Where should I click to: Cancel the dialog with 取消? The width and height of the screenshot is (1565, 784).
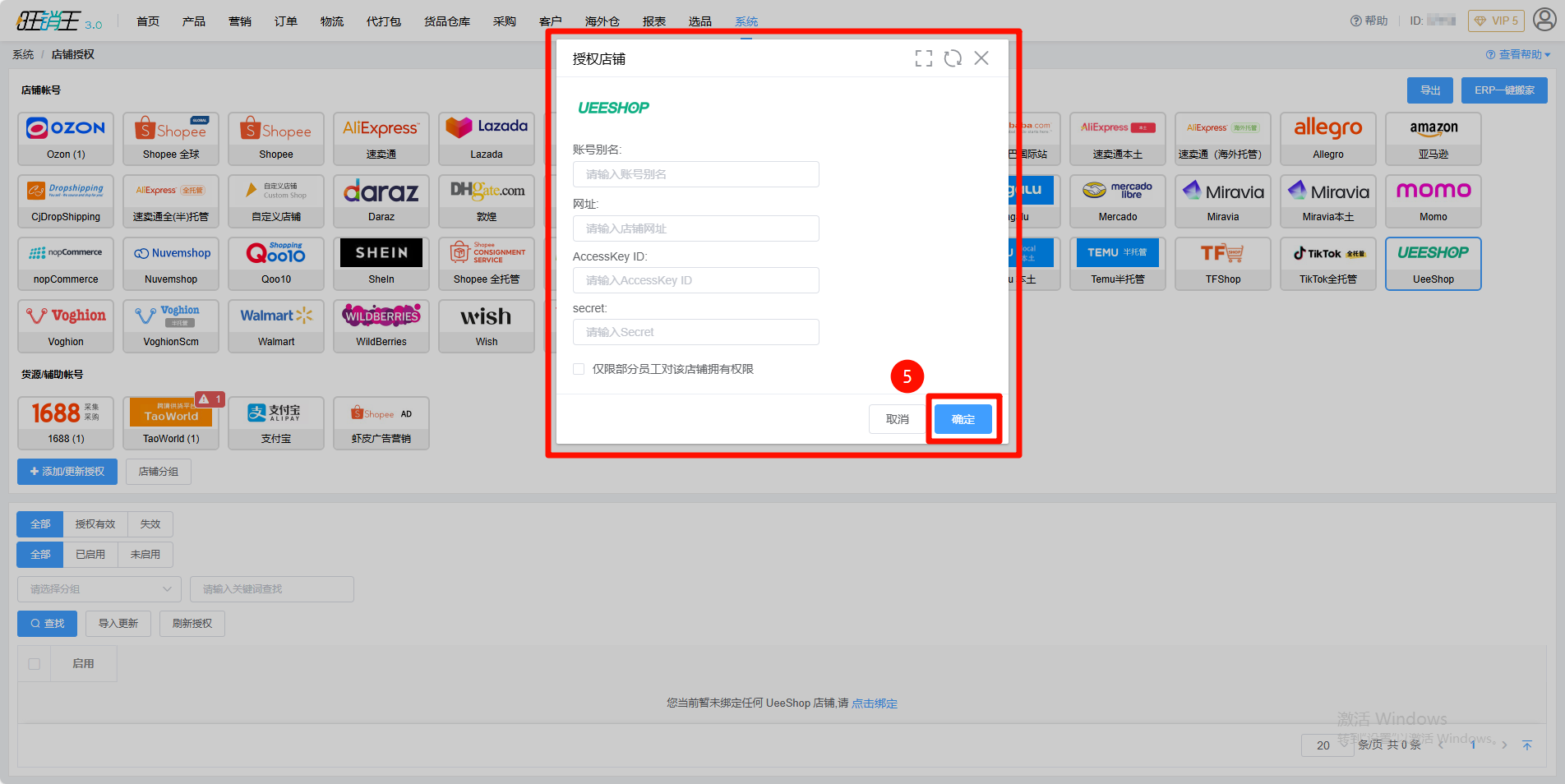pos(898,419)
